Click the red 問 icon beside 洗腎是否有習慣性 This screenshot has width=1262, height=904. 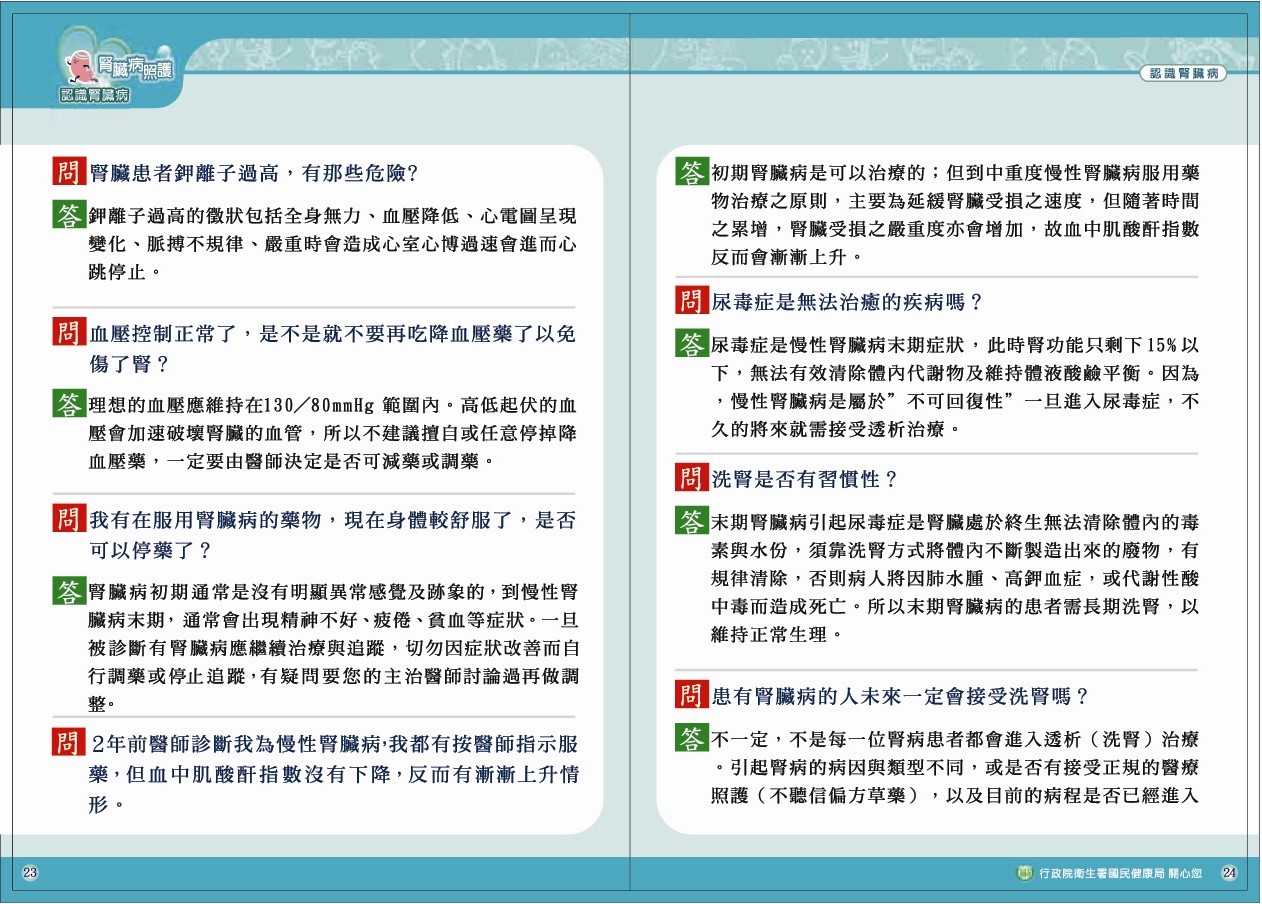tap(692, 478)
